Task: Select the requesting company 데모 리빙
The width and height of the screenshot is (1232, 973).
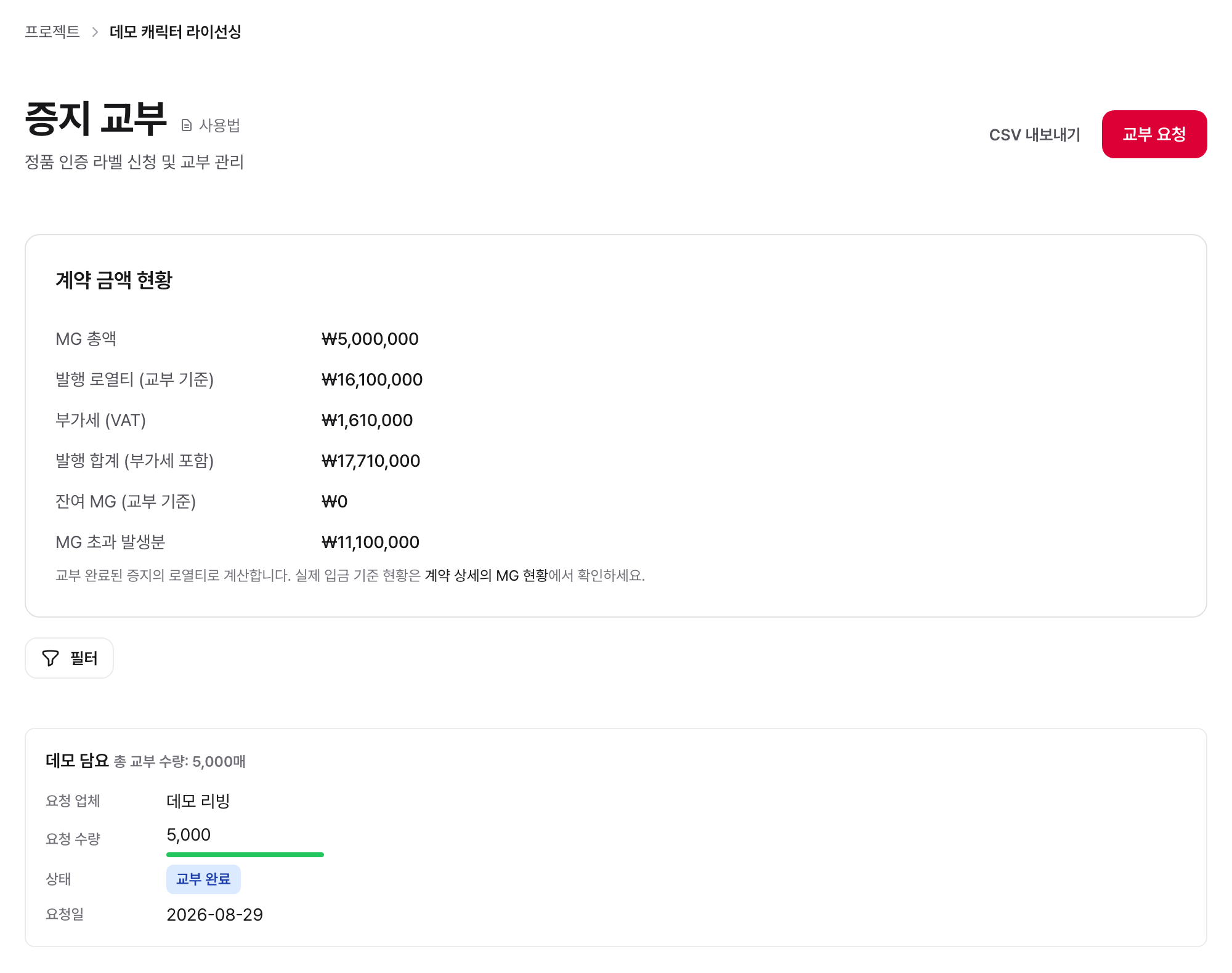Action: point(198,801)
